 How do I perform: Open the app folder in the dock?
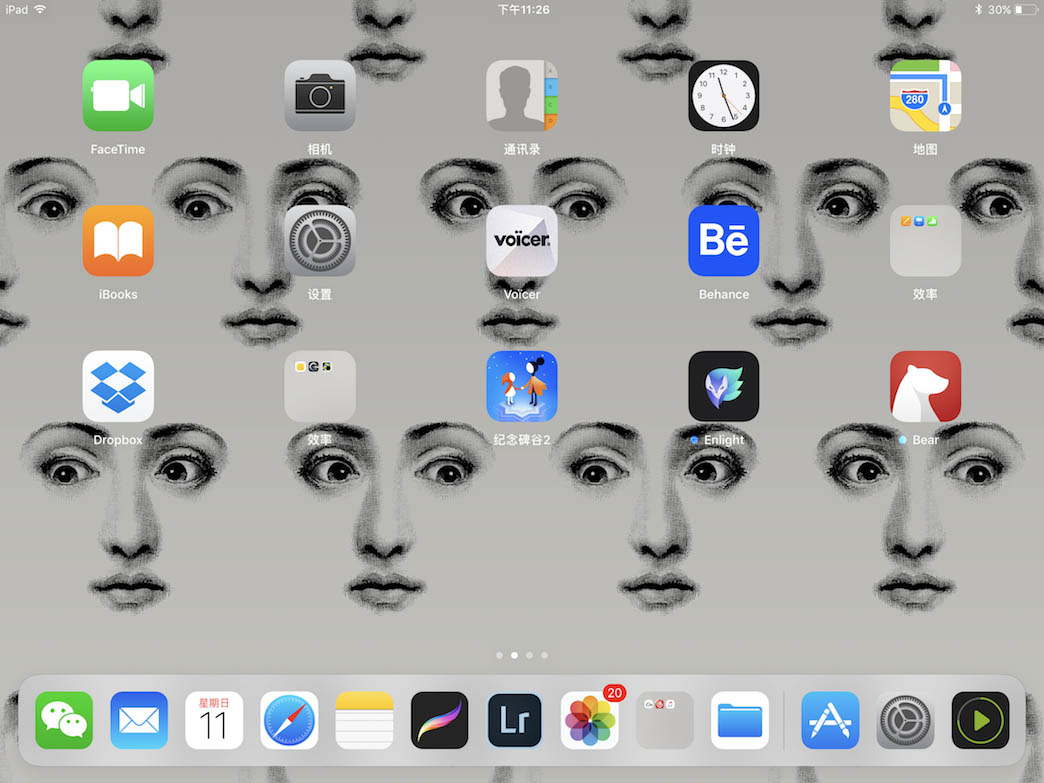[664, 720]
